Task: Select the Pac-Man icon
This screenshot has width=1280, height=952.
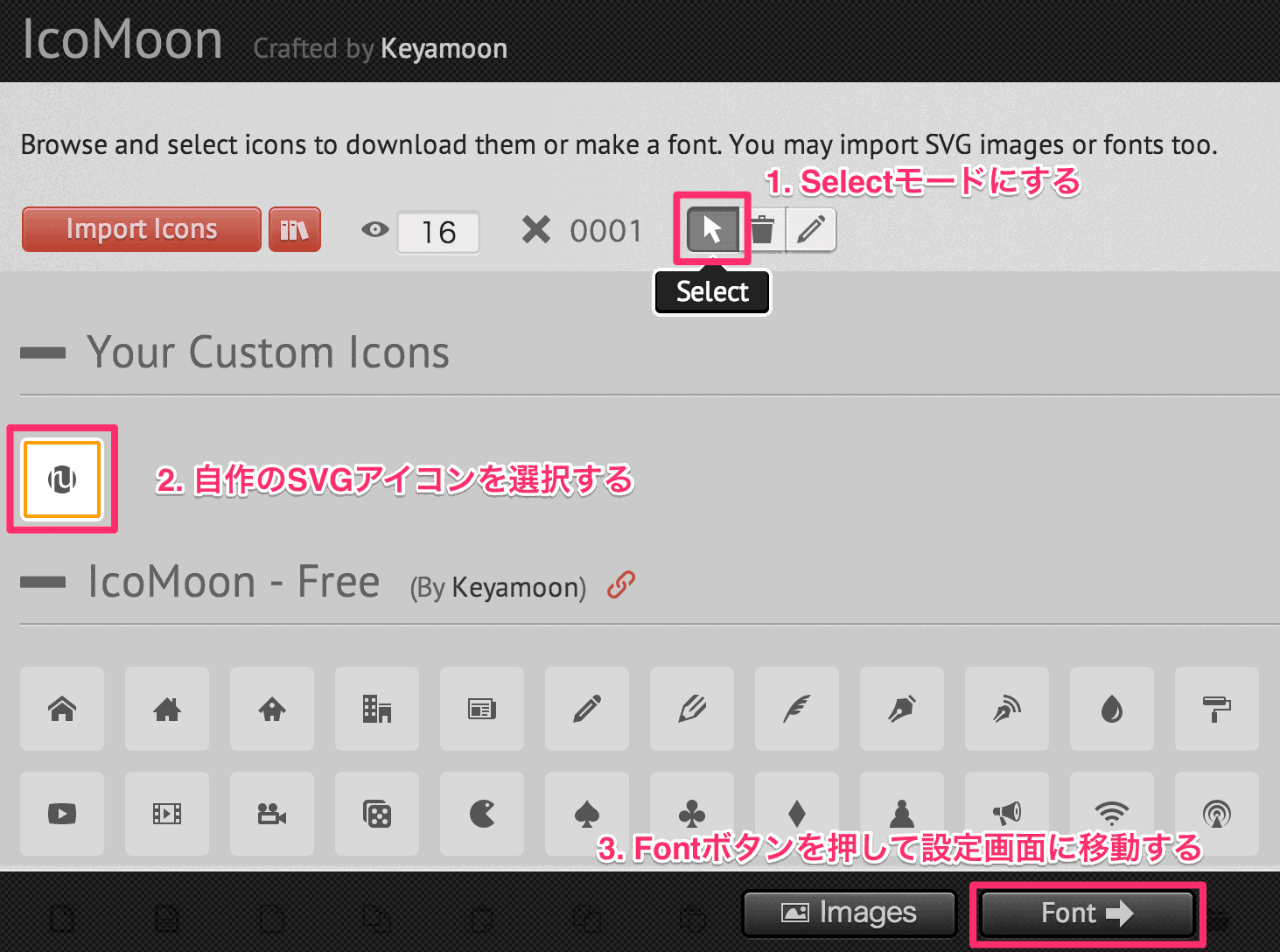Action: [x=482, y=814]
